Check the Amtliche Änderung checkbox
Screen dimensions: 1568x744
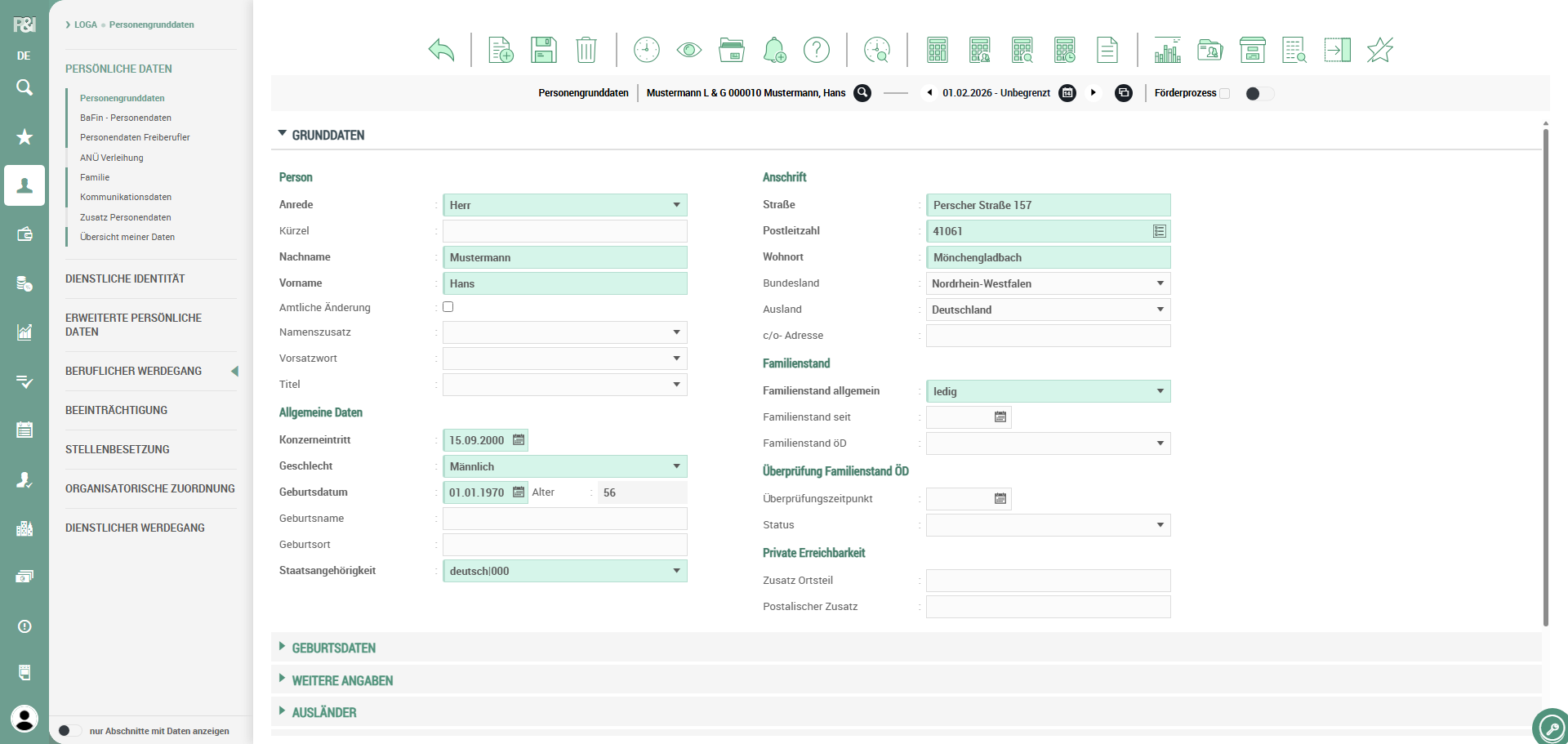448,307
